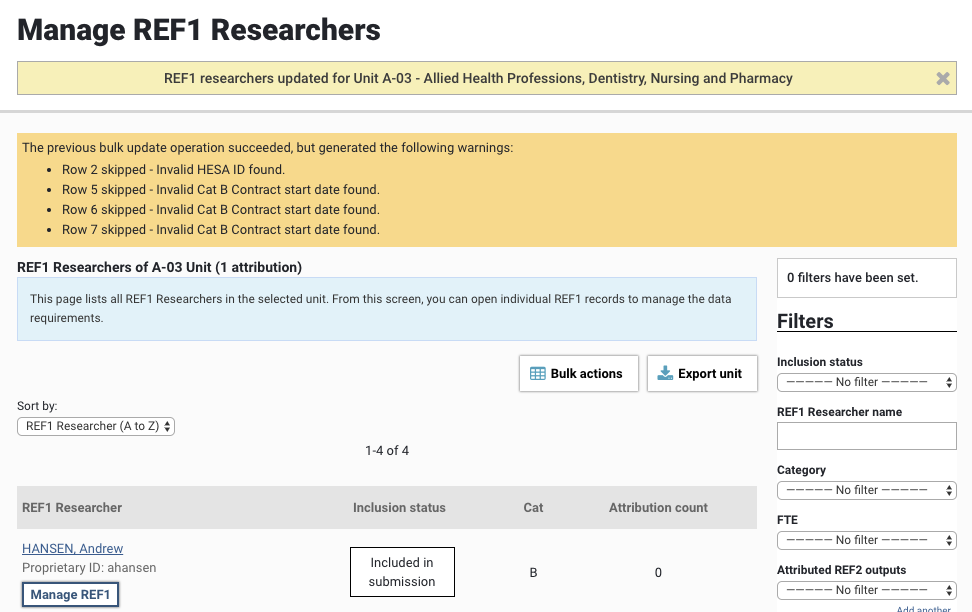Open the Attributed REF2 outputs dropdown
This screenshot has height=612, width=972.
[866, 590]
